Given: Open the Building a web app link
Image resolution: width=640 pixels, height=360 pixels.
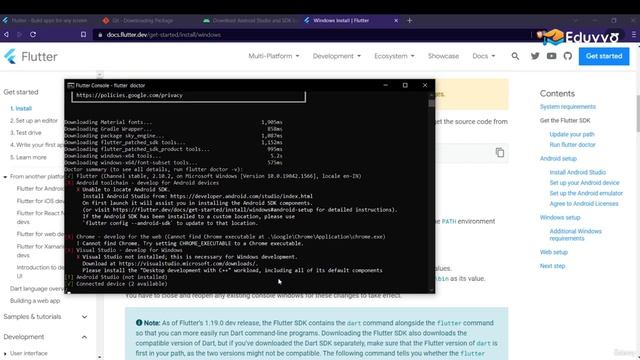Looking at the screenshot, I should tap(35, 301).
